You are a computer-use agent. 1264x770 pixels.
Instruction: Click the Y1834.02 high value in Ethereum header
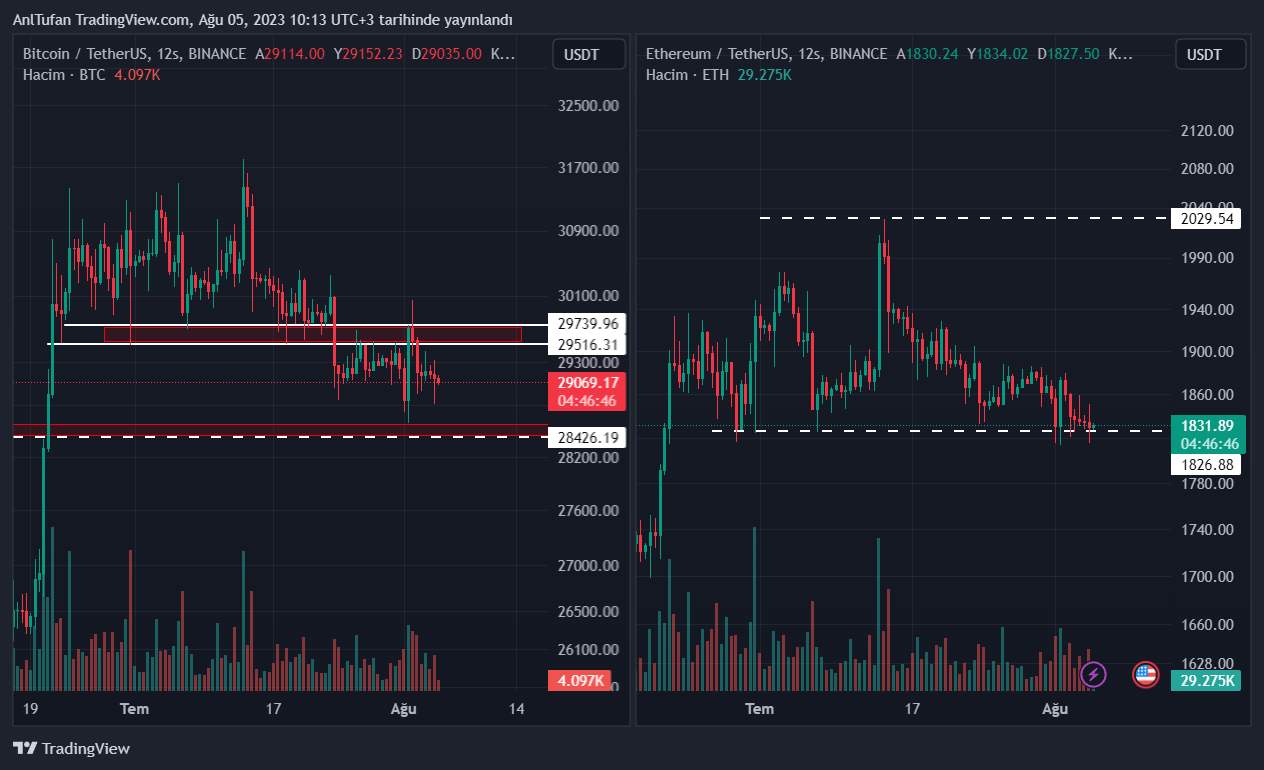[x=997, y=54]
